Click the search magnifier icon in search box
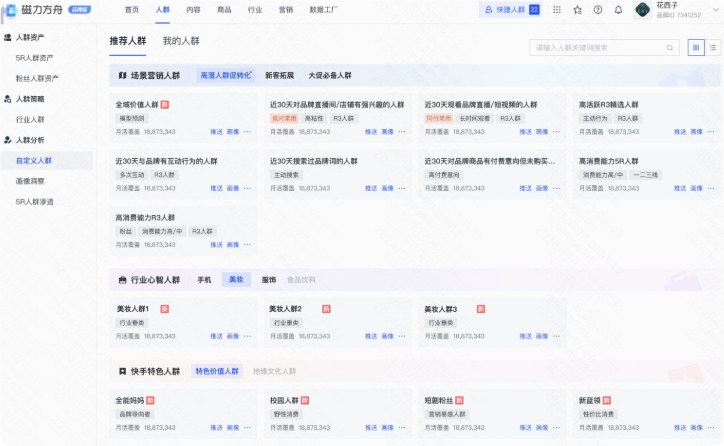Viewport: 724px width, 446px height. (x=670, y=48)
